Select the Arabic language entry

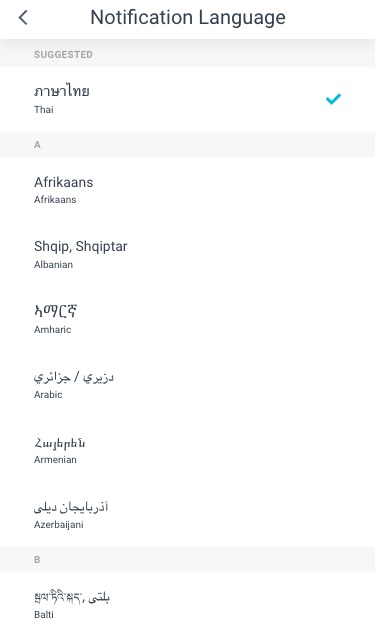point(188,385)
